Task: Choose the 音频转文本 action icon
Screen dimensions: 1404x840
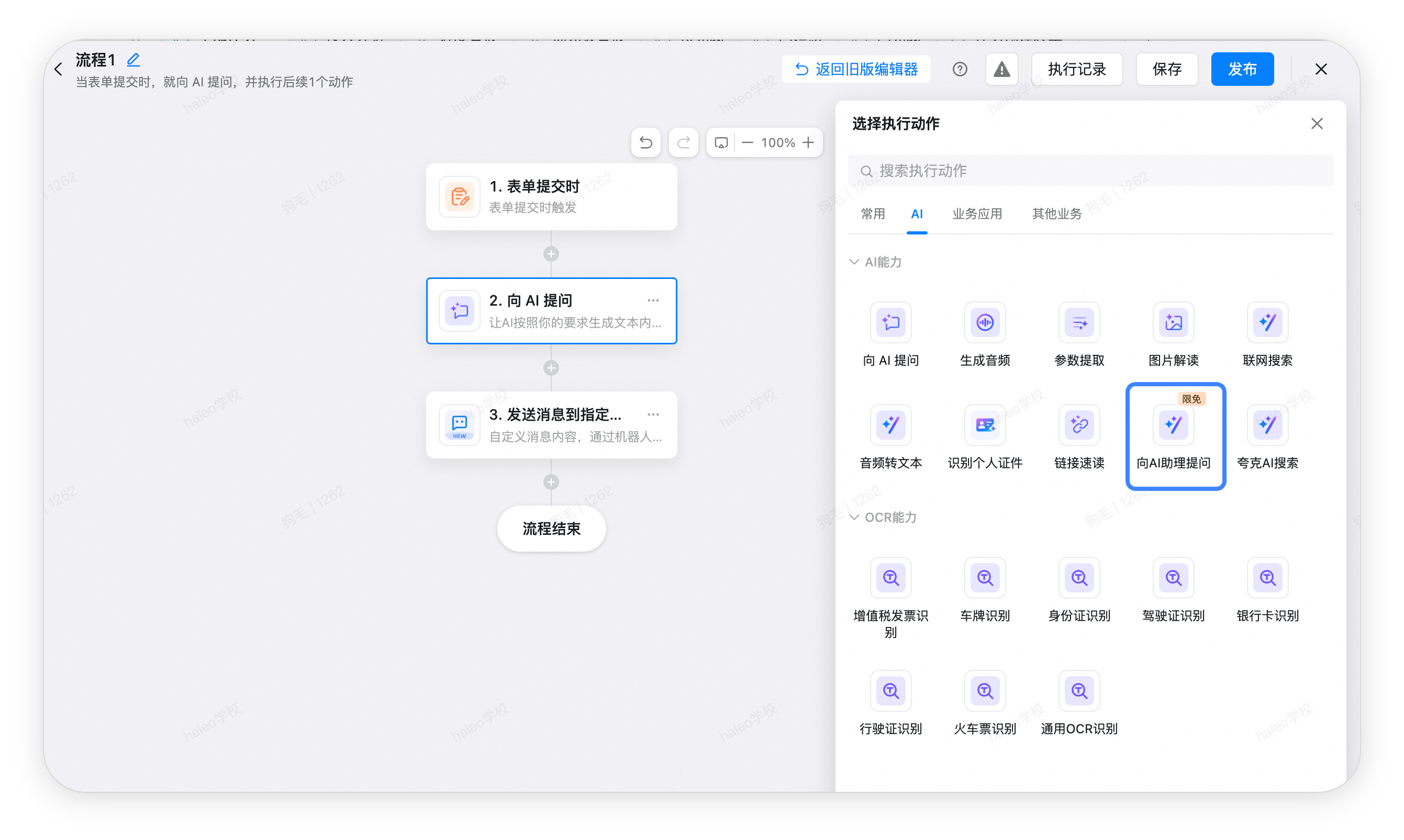Action: click(890, 424)
